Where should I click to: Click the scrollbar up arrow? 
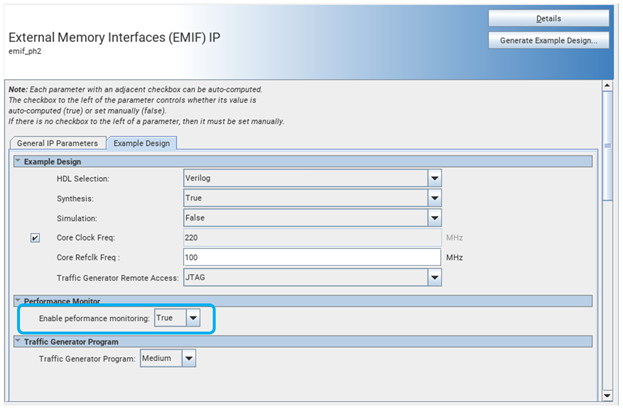[606, 85]
